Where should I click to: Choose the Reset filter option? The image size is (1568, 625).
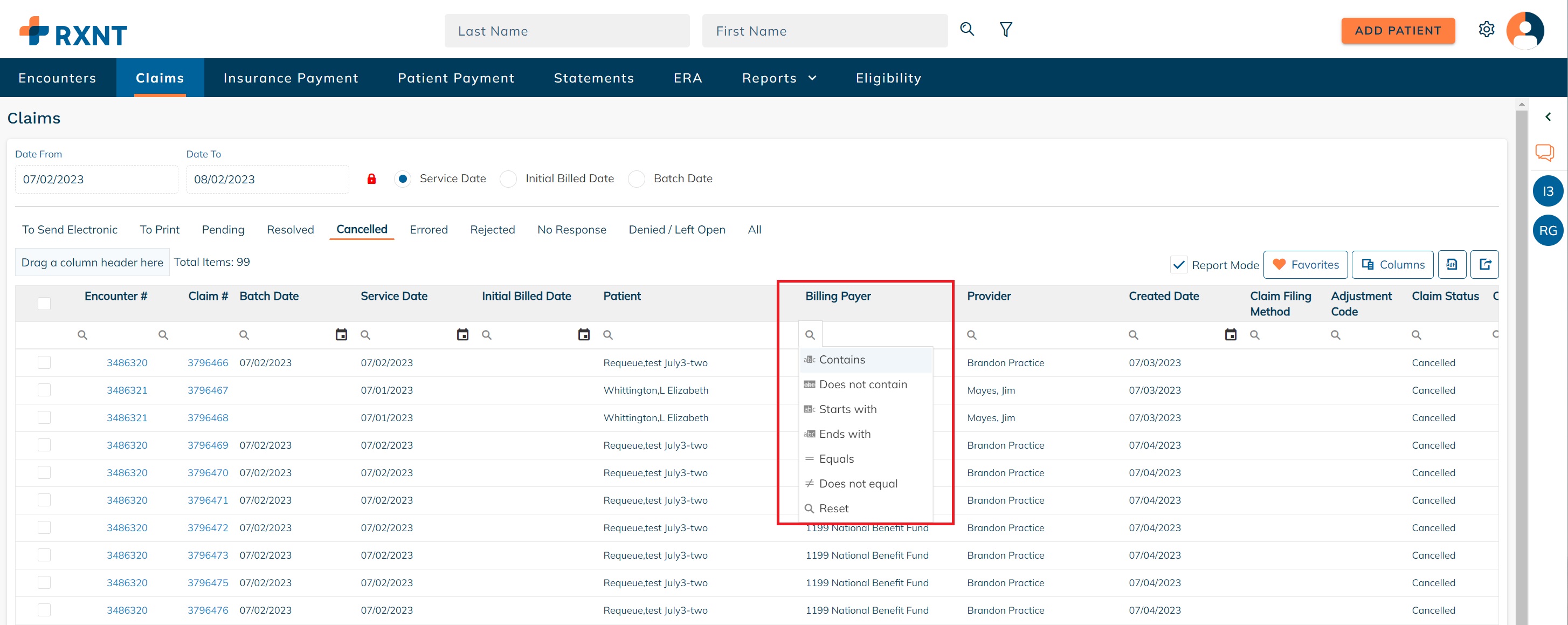[x=866, y=508]
